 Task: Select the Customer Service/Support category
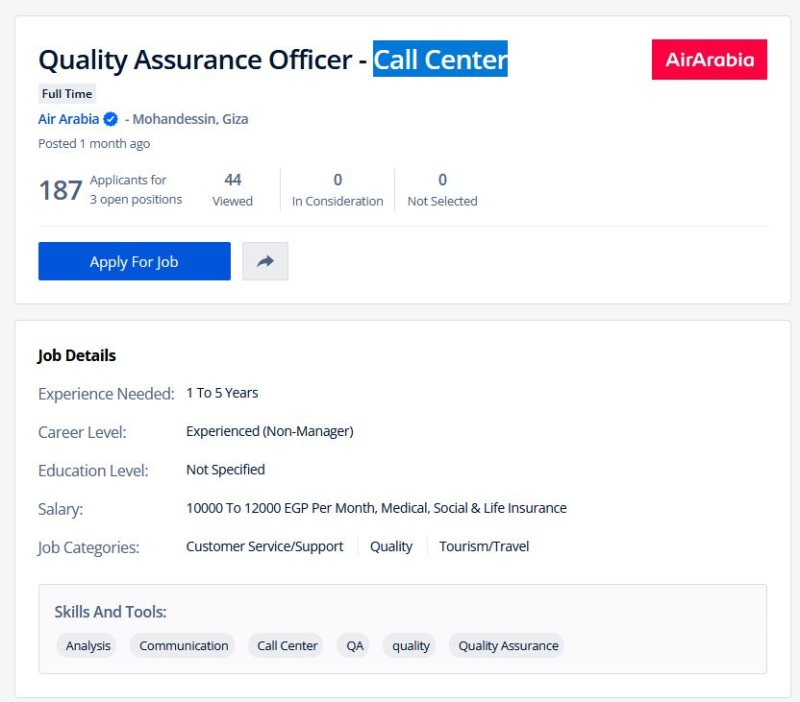pos(264,546)
